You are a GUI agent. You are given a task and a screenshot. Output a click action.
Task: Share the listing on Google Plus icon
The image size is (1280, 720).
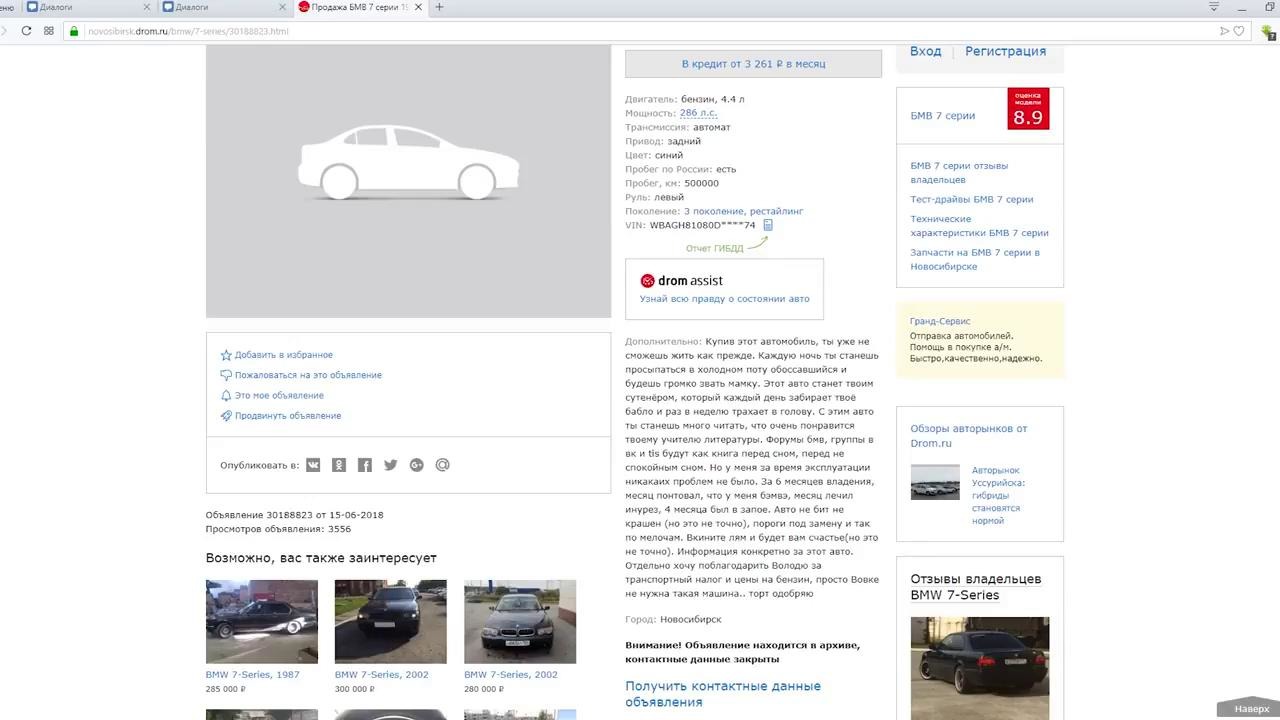pos(417,465)
